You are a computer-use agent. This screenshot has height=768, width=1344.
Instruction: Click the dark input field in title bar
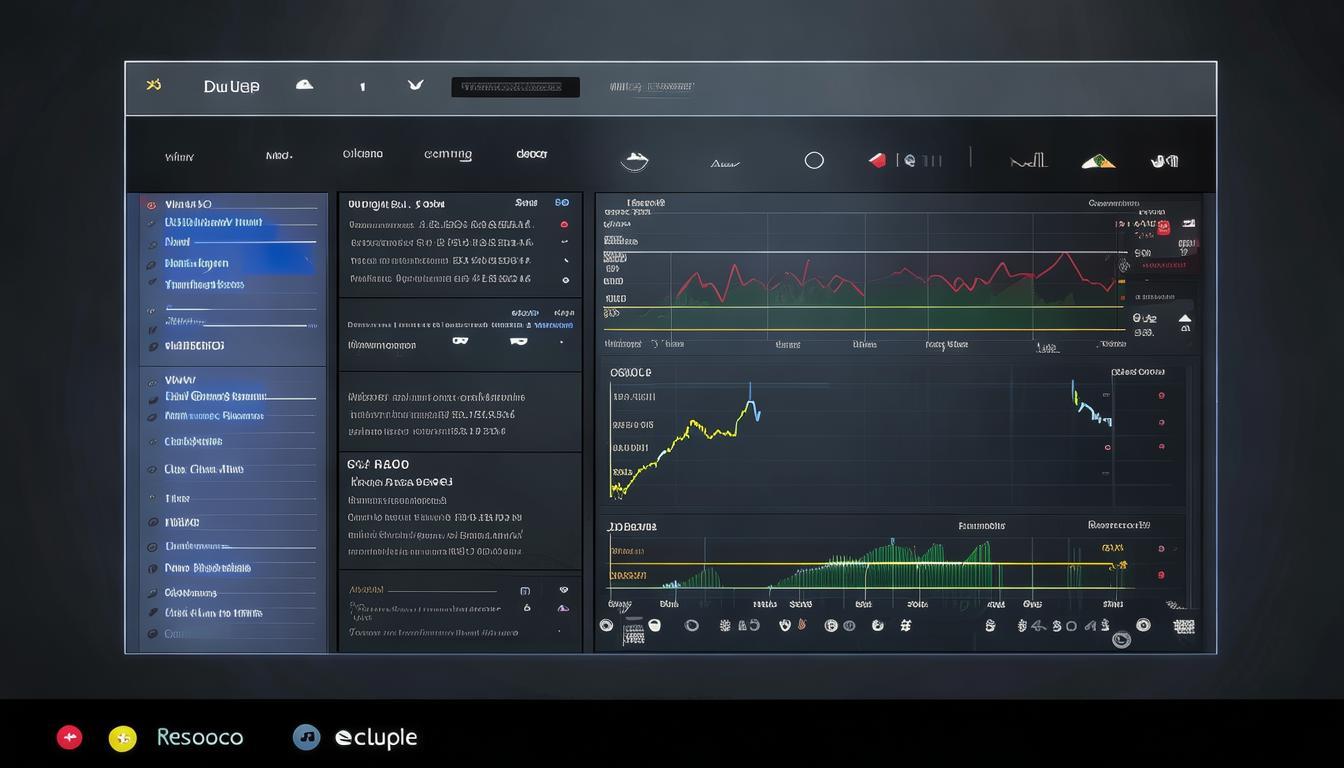point(515,87)
